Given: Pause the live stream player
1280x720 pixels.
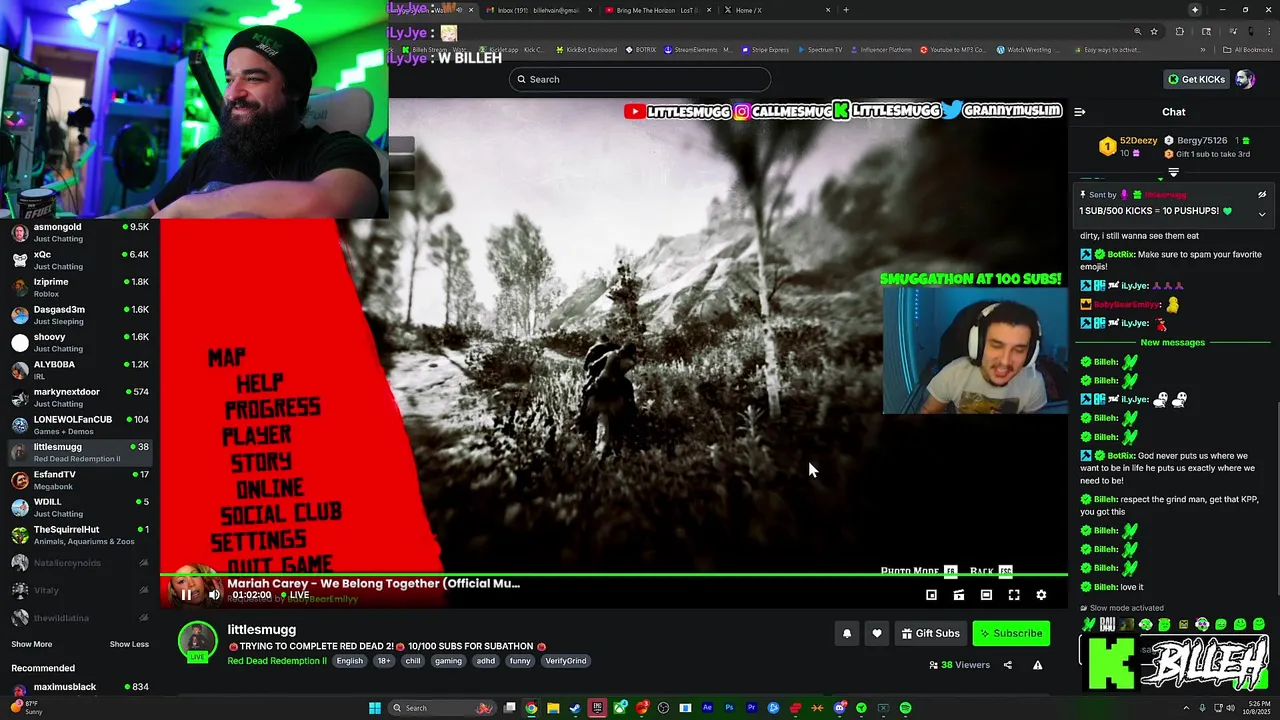Looking at the screenshot, I should pyautogui.click(x=186, y=595).
